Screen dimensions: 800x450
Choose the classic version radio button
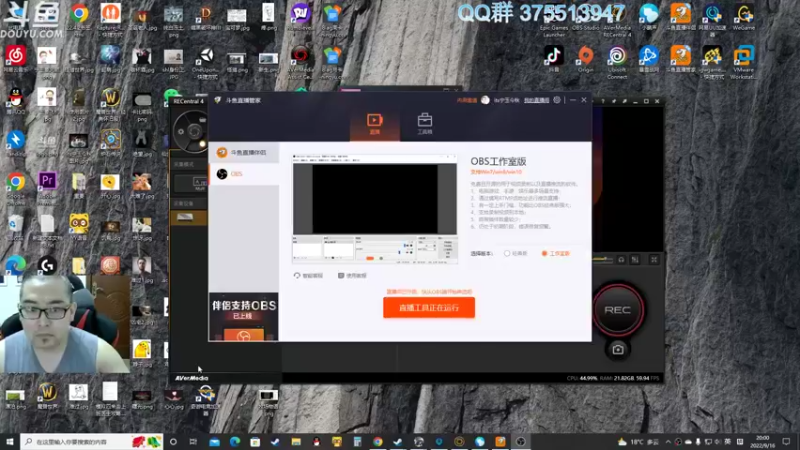point(507,253)
